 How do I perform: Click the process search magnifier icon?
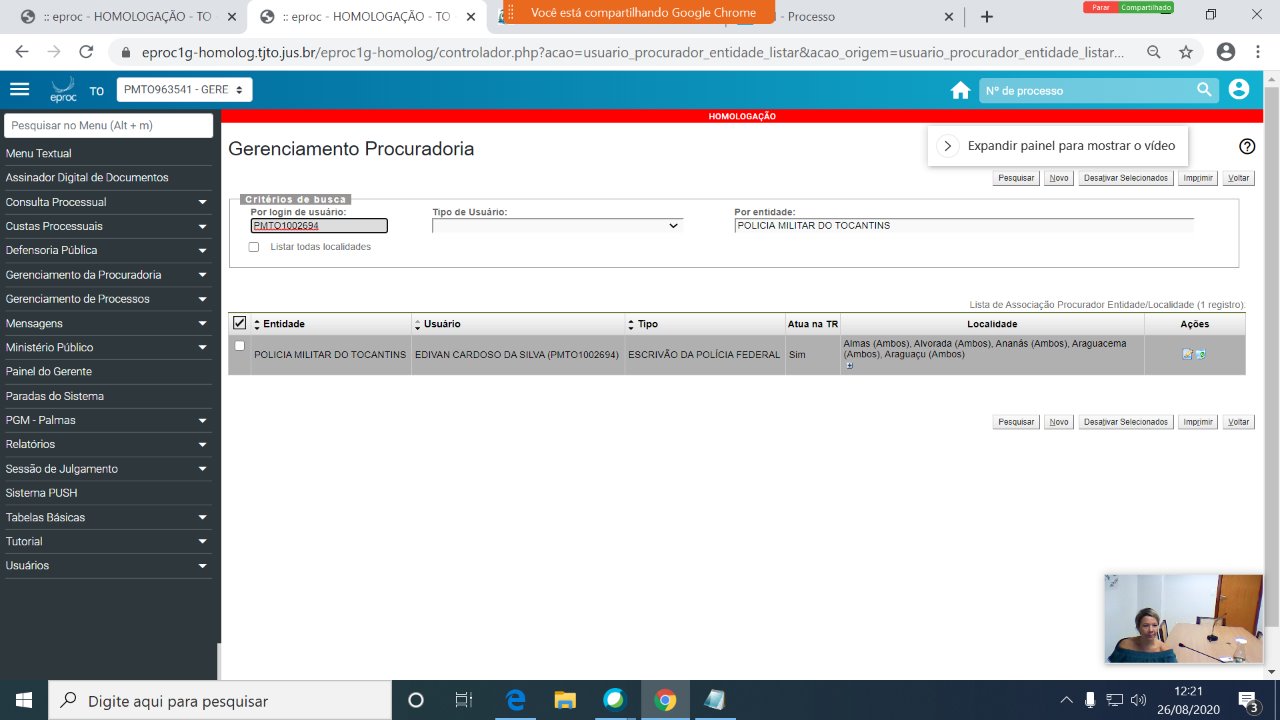(1204, 89)
